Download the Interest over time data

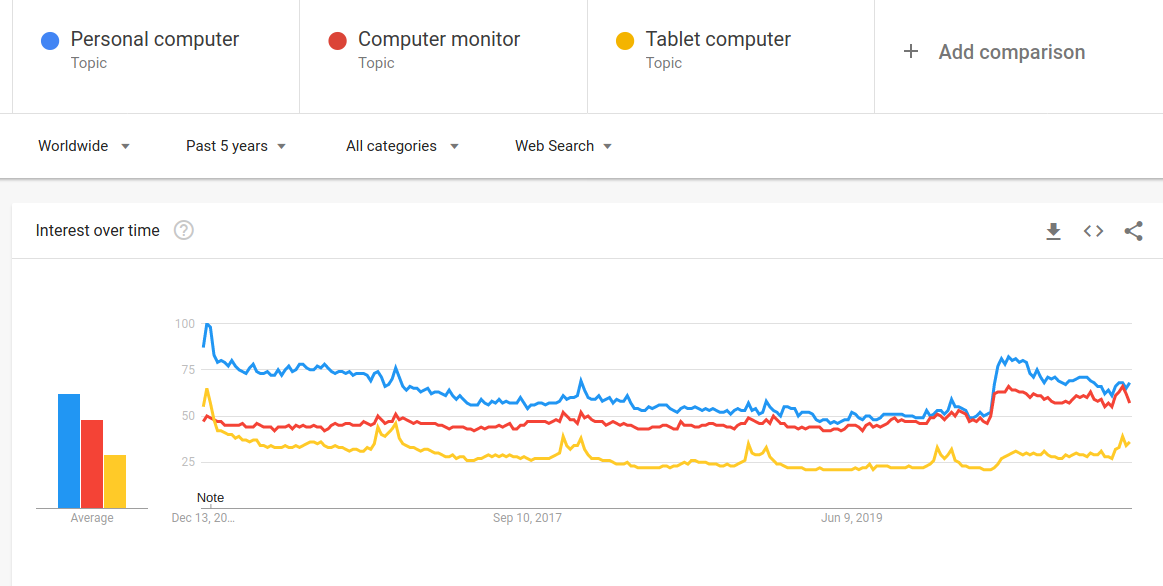tap(1053, 231)
